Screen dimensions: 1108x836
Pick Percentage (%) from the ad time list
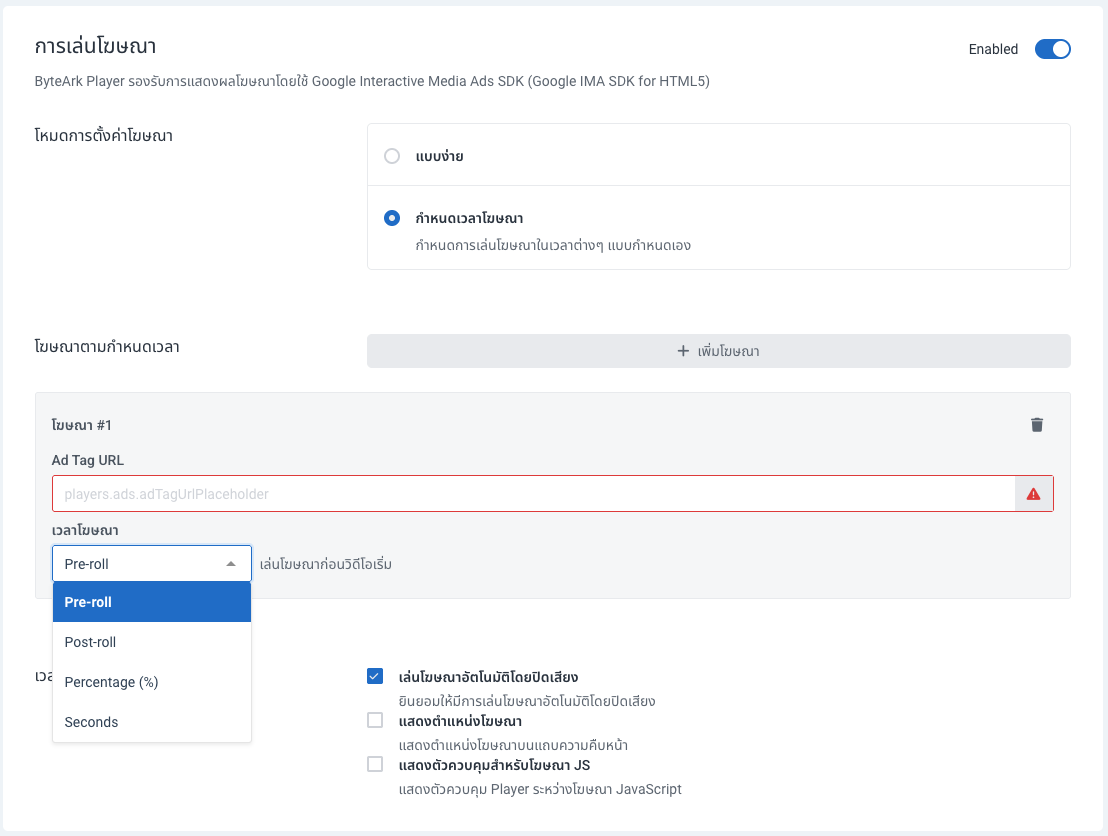152,682
